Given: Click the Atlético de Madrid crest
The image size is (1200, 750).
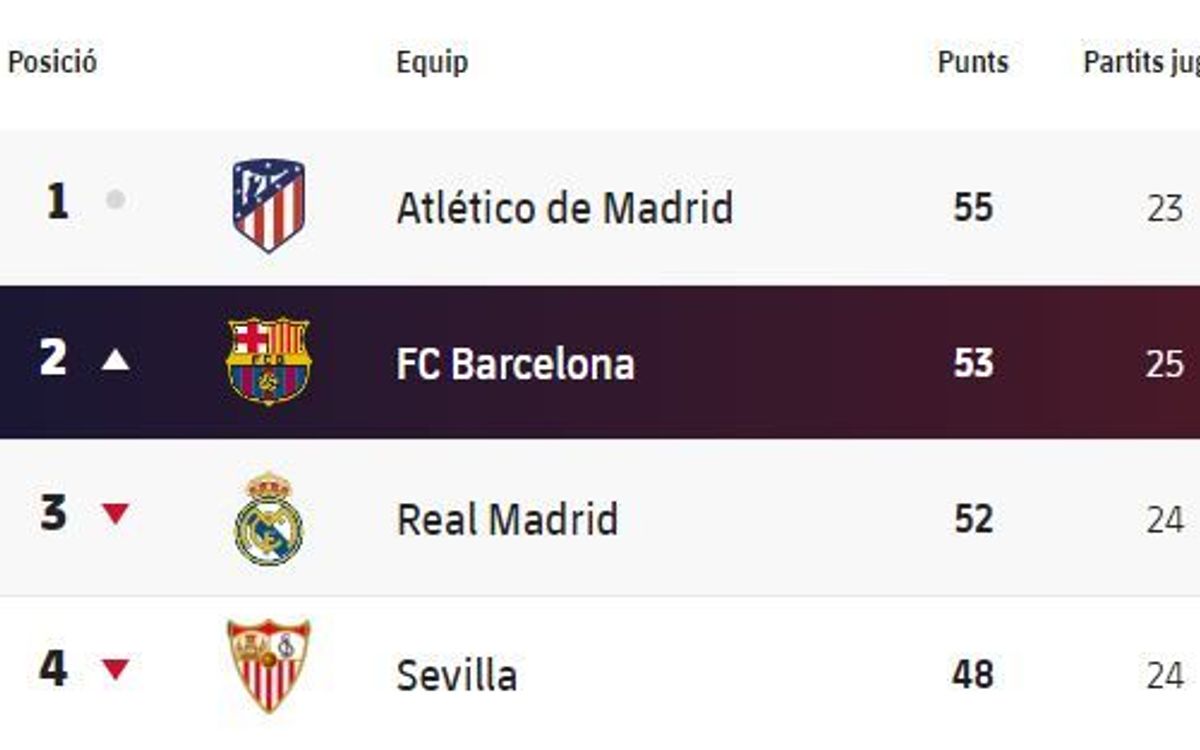Looking at the screenshot, I should [x=268, y=205].
